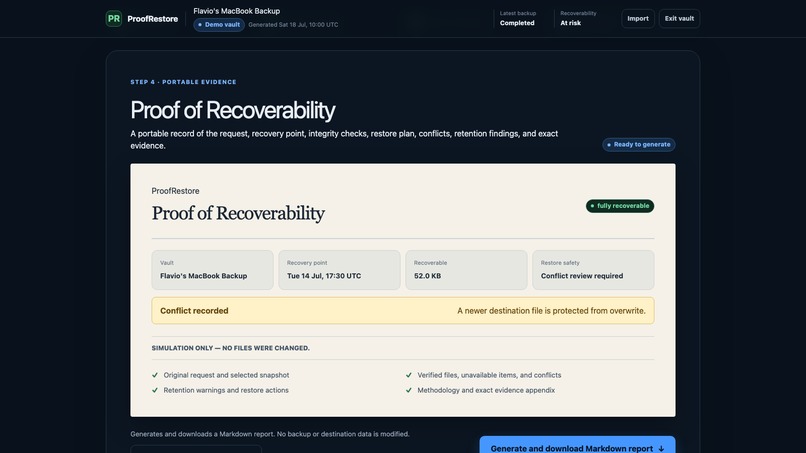806x453 pixels.
Task: Click the large Proof of Recoverability heading
Action: click(x=233, y=110)
